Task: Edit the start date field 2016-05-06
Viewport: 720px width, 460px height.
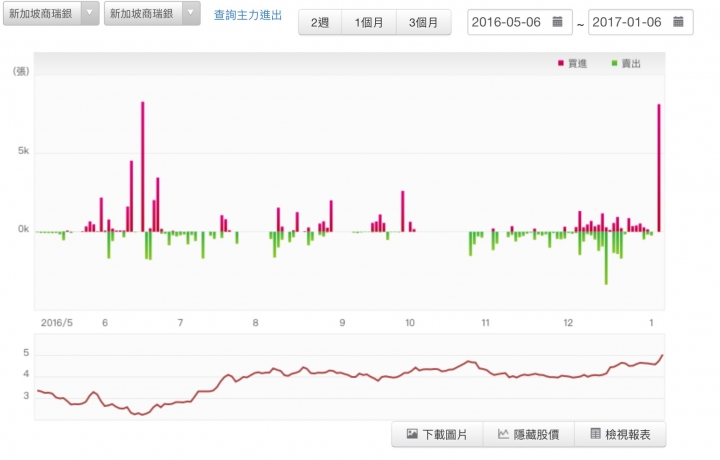Action: coord(520,22)
